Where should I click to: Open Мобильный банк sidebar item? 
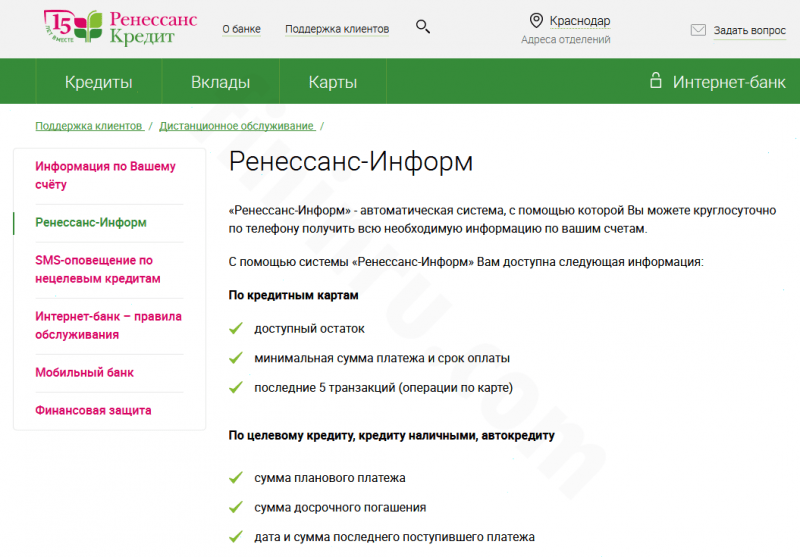coord(84,372)
